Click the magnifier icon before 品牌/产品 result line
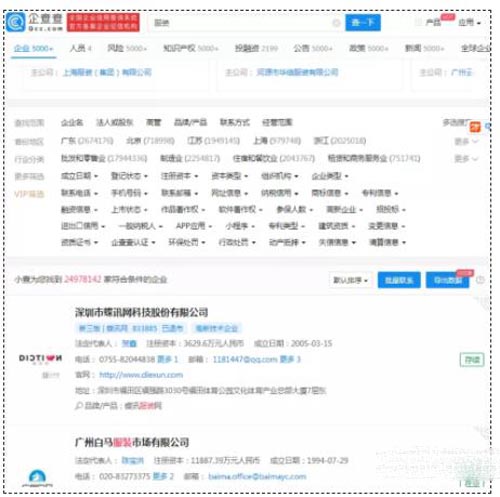500x497 pixels. (79, 406)
